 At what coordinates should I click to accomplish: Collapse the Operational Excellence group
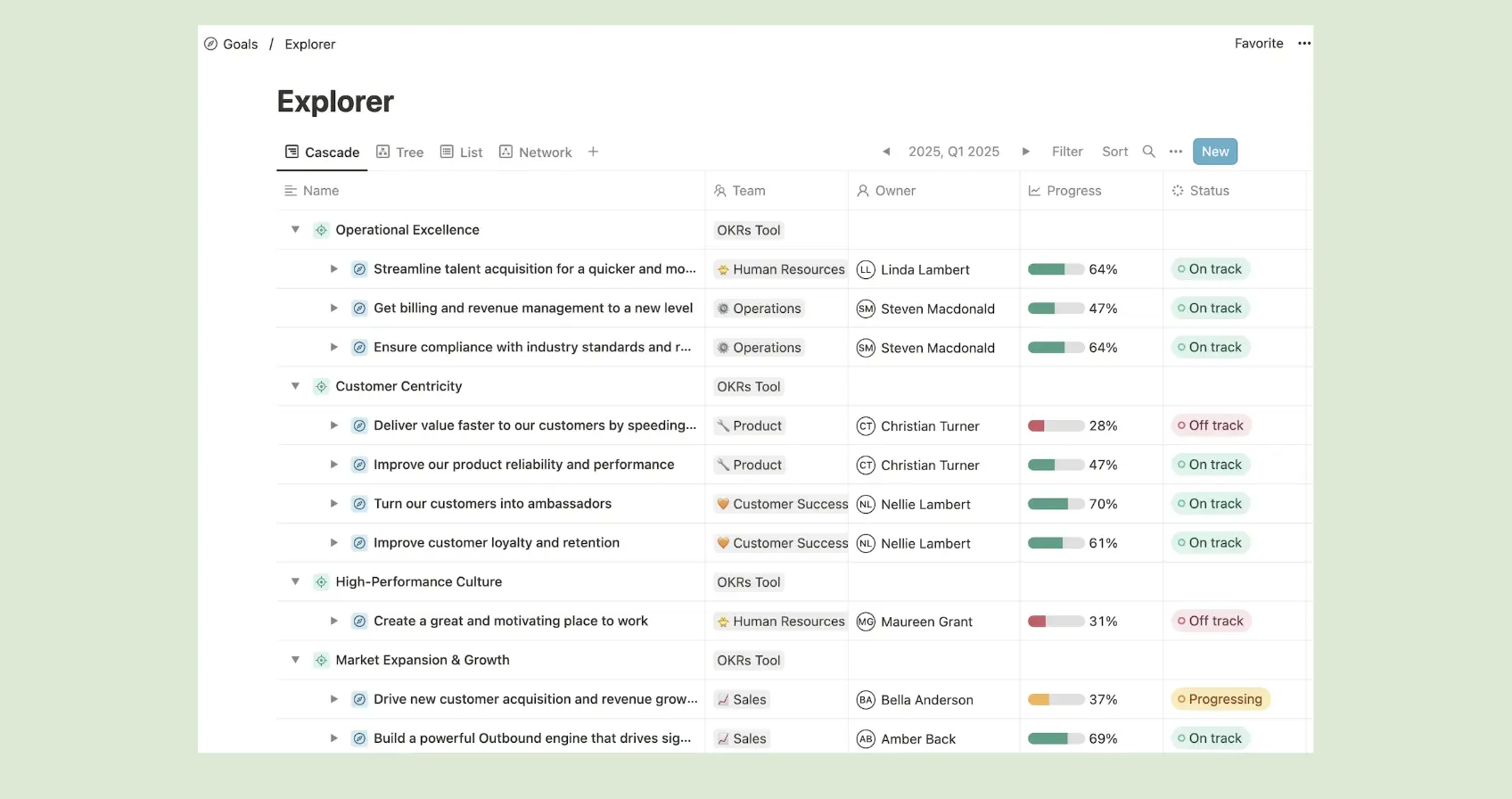[295, 230]
